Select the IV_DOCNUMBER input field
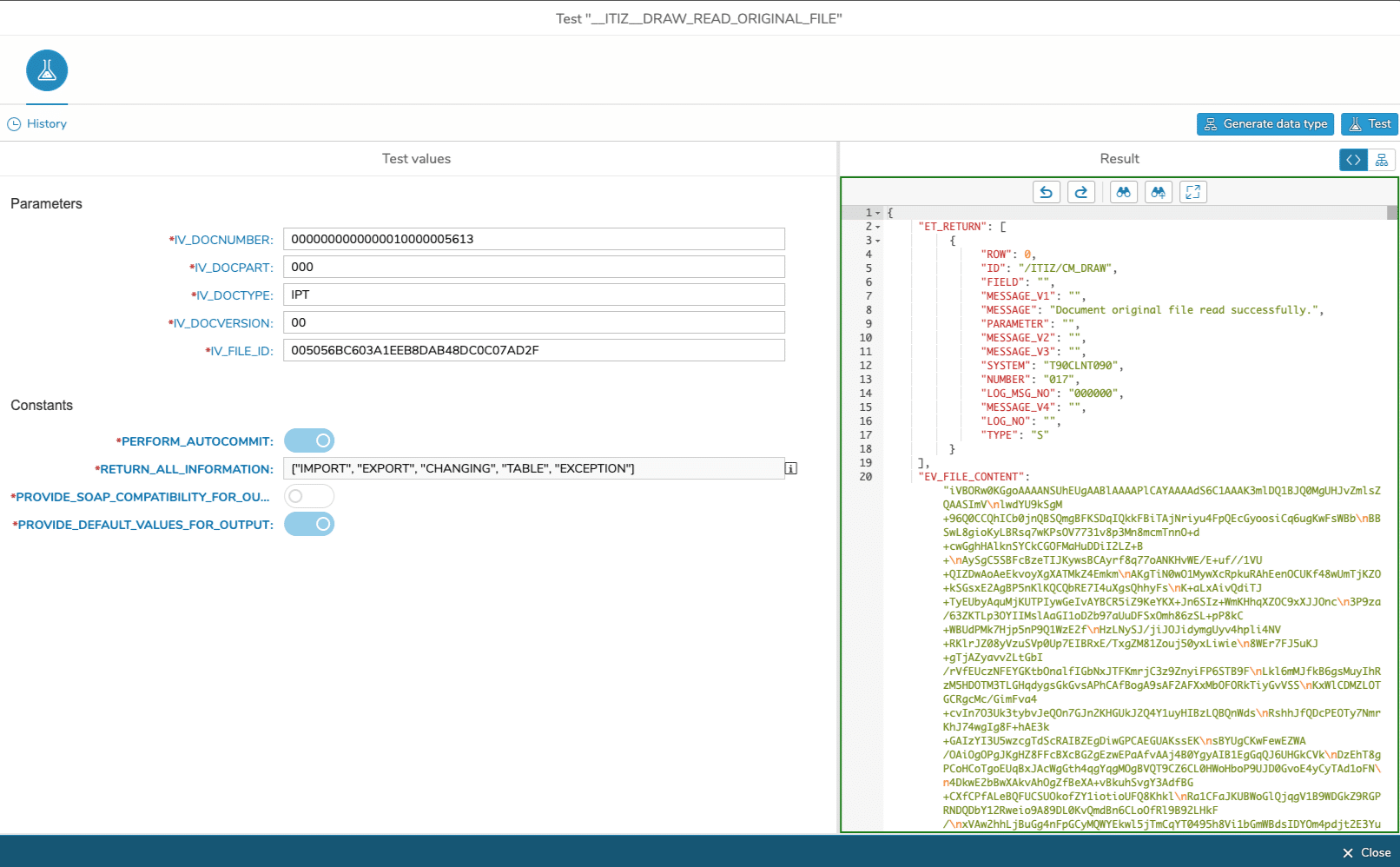Viewport: 1400px width, 867px height. coord(533,239)
